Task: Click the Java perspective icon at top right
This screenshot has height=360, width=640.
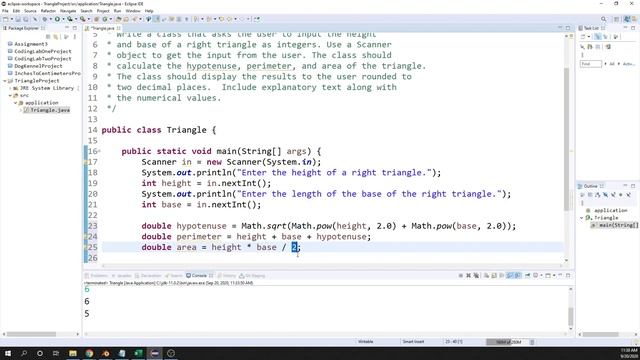Action: point(627,19)
